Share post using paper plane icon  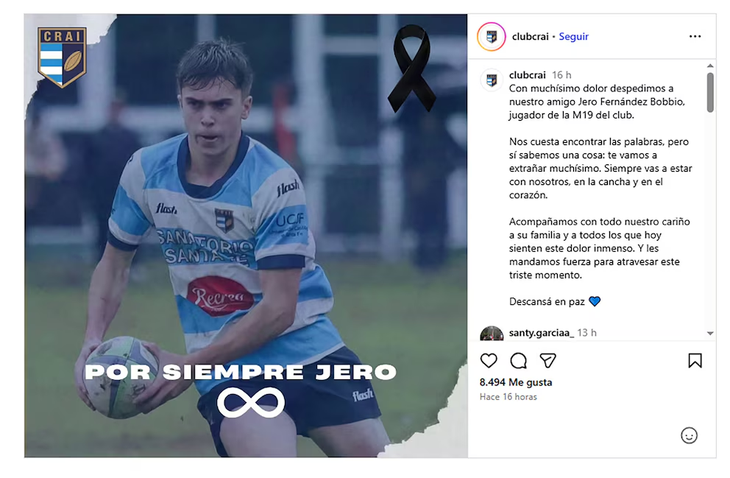coord(548,360)
